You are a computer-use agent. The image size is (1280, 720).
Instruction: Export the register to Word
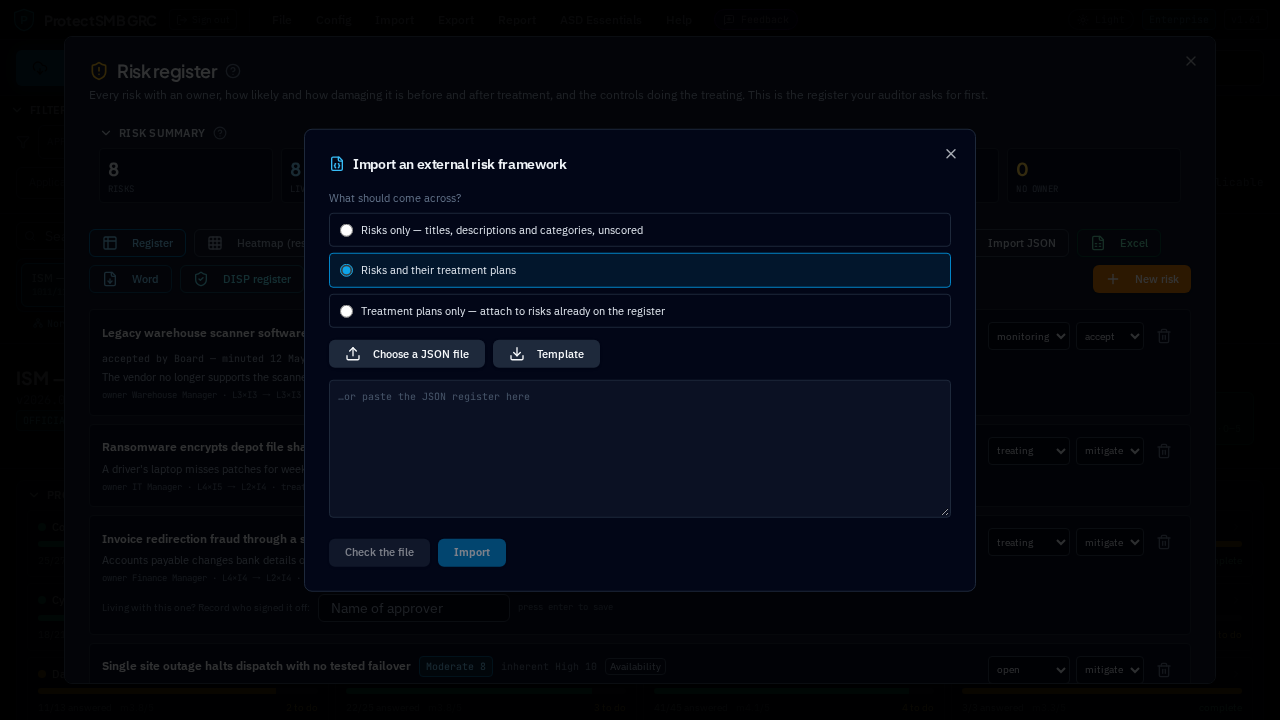(x=130, y=279)
